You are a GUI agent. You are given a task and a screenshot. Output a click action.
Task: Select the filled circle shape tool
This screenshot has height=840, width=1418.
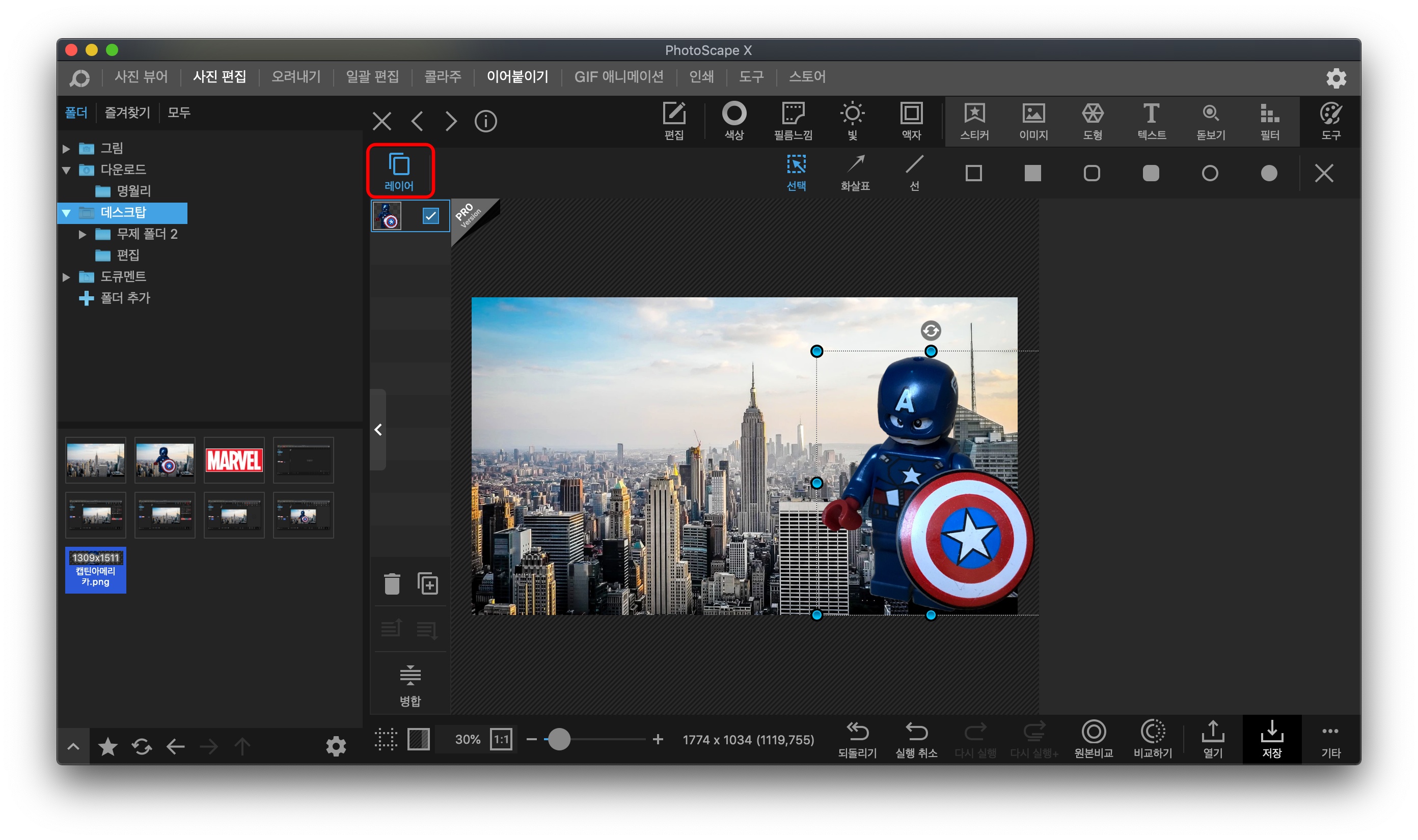point(1268,173)
